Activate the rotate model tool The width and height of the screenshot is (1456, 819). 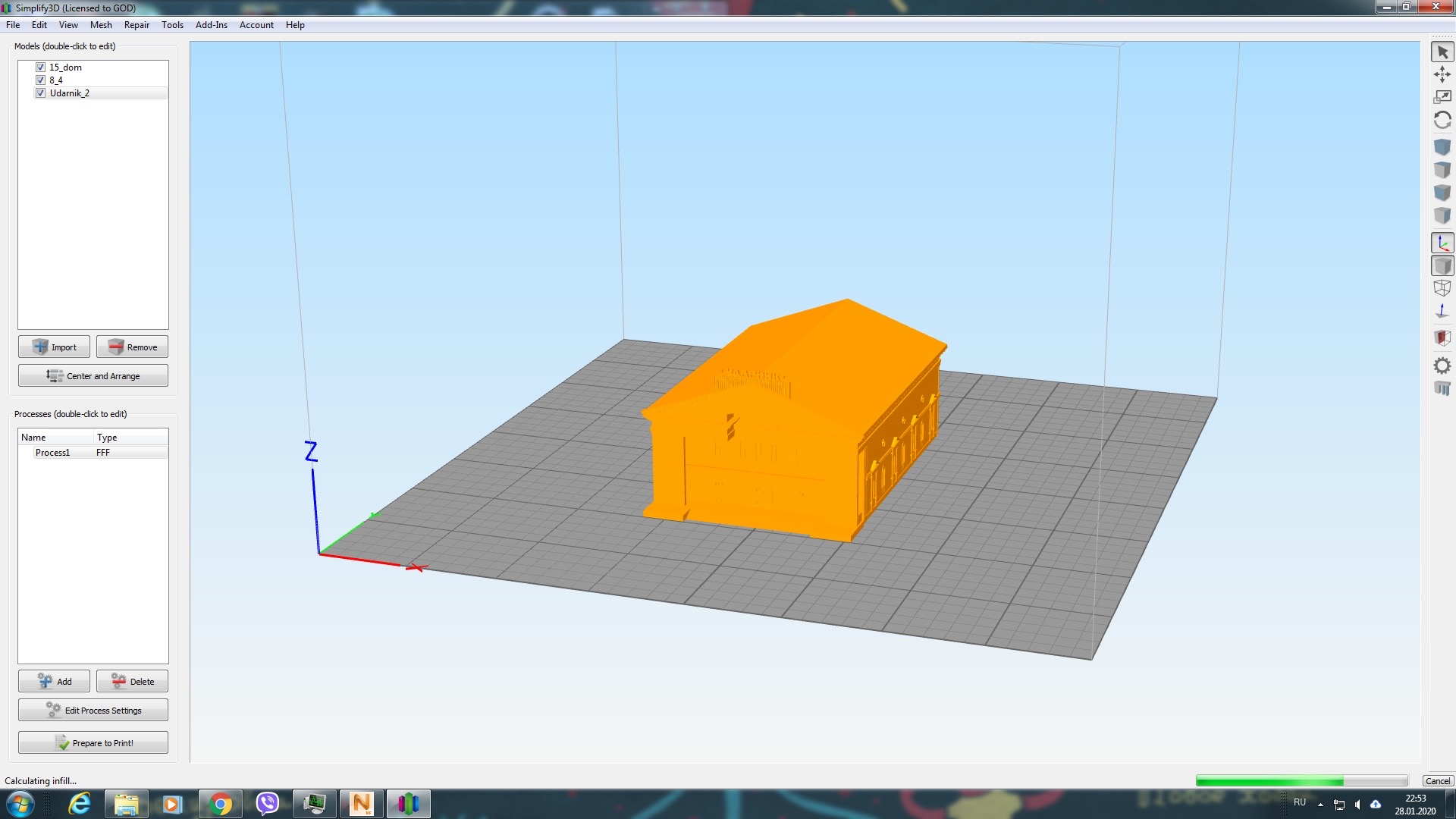click(1442, 120)
